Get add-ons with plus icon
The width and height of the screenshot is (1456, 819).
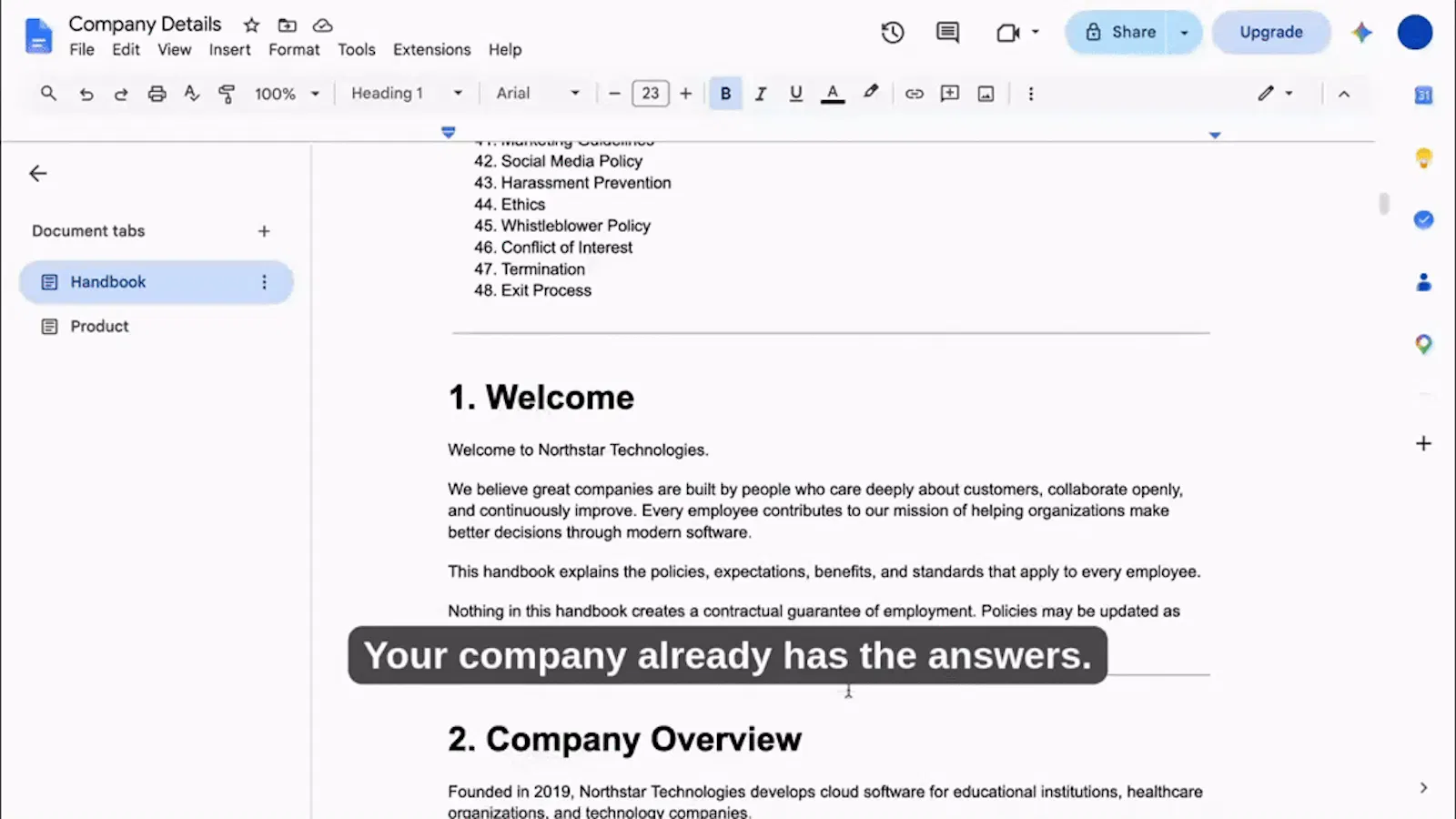coord(1424,443)
